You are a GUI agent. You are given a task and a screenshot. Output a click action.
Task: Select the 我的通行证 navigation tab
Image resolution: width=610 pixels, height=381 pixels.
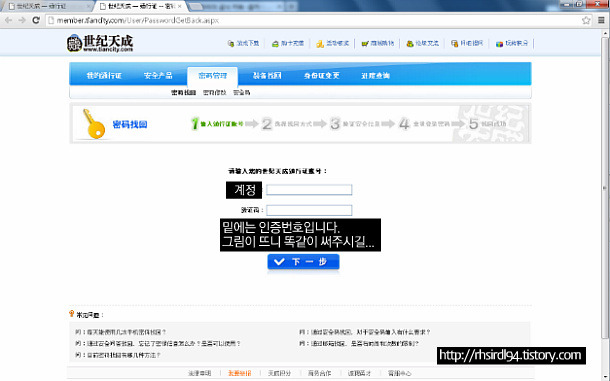[x=104, y=75]
